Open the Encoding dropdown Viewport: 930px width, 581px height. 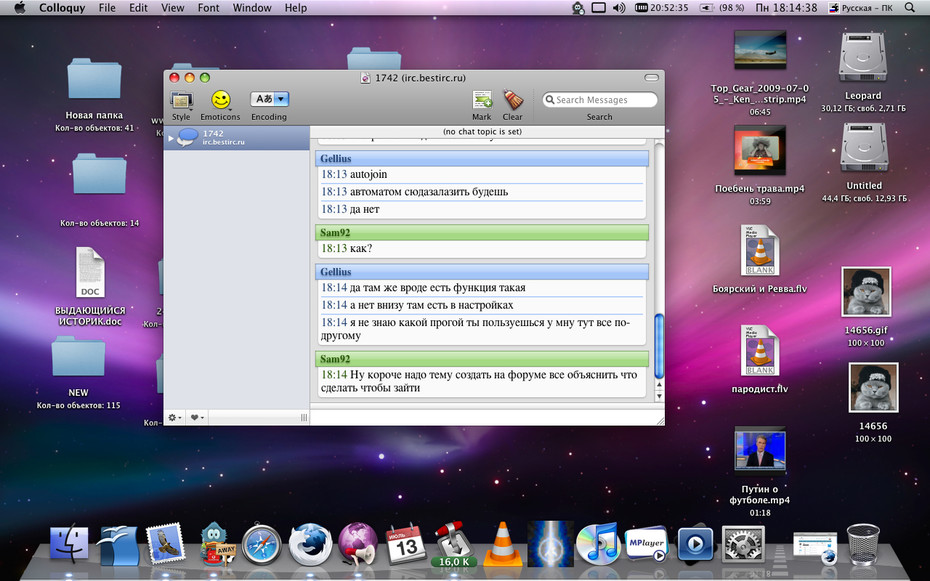(x=269, y=99)
